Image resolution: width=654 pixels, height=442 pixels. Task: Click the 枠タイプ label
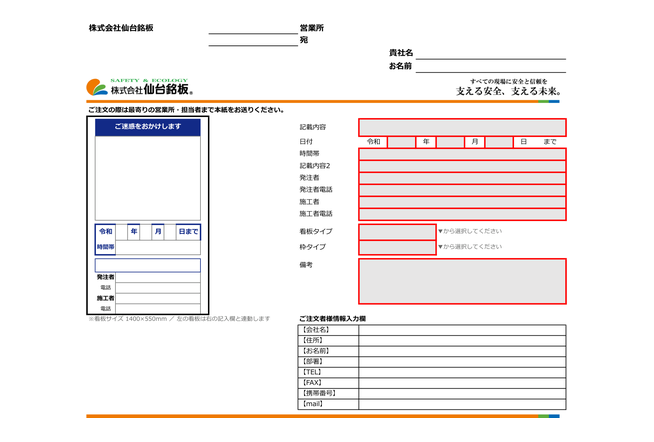[x=313, y=247]
